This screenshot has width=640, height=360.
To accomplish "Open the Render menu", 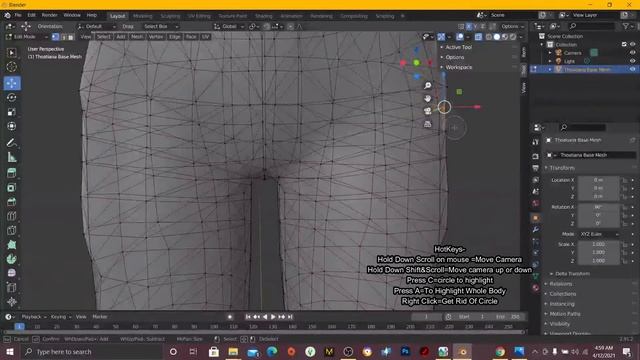I will point(49,15).
